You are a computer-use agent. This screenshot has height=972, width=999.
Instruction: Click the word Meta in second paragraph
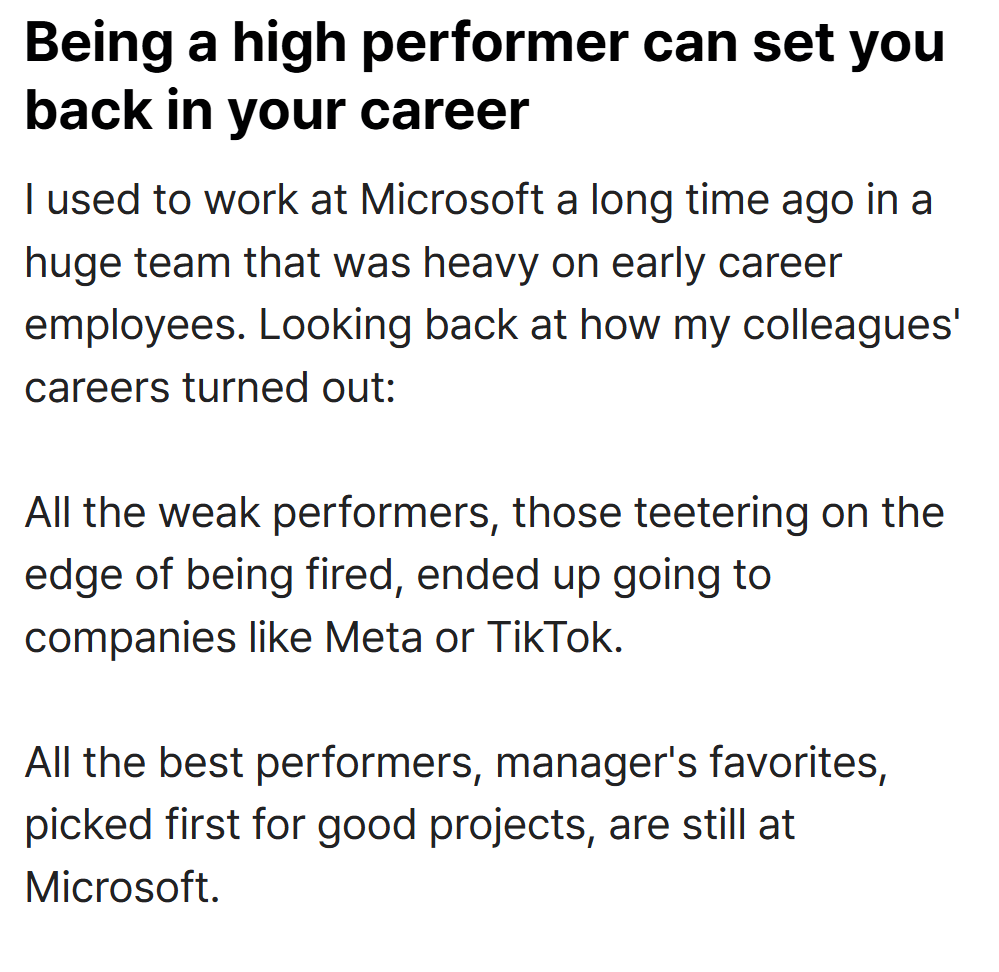click(x=373, y=636)
